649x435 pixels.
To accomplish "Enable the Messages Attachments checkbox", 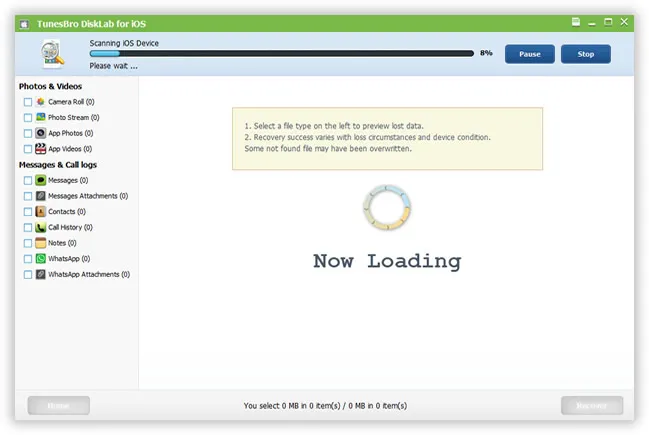I will 28,196.
